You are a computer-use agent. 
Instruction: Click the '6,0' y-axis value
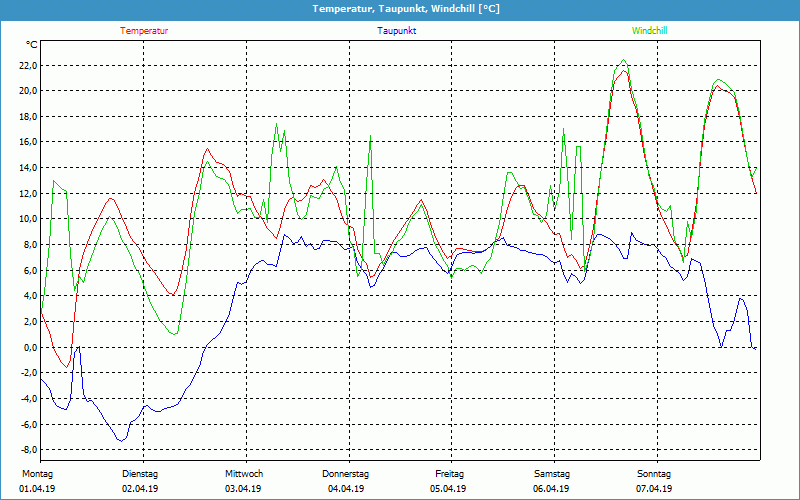click(30, 270)
